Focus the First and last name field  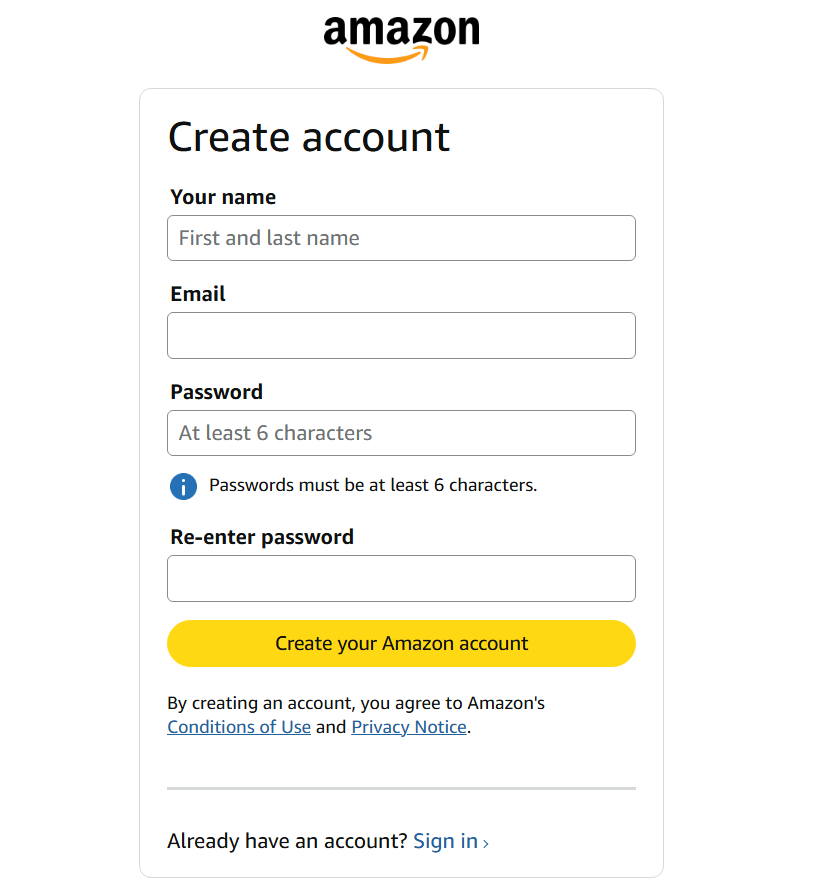click(401, 238)
